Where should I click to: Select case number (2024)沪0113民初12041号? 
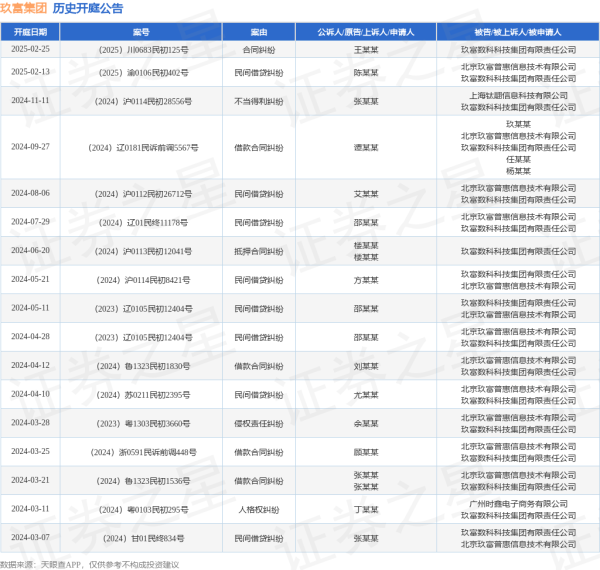(x=143, y=251)
